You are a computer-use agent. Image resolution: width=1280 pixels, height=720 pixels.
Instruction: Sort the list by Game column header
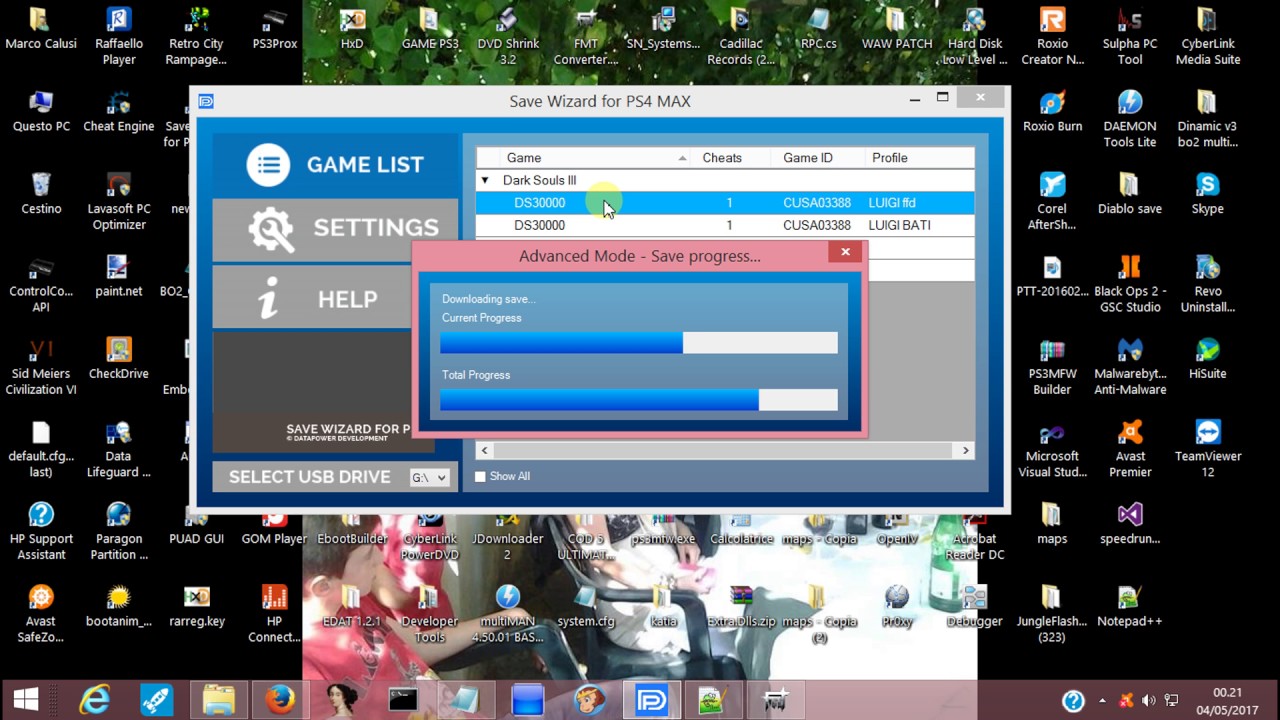pos(595,158)
